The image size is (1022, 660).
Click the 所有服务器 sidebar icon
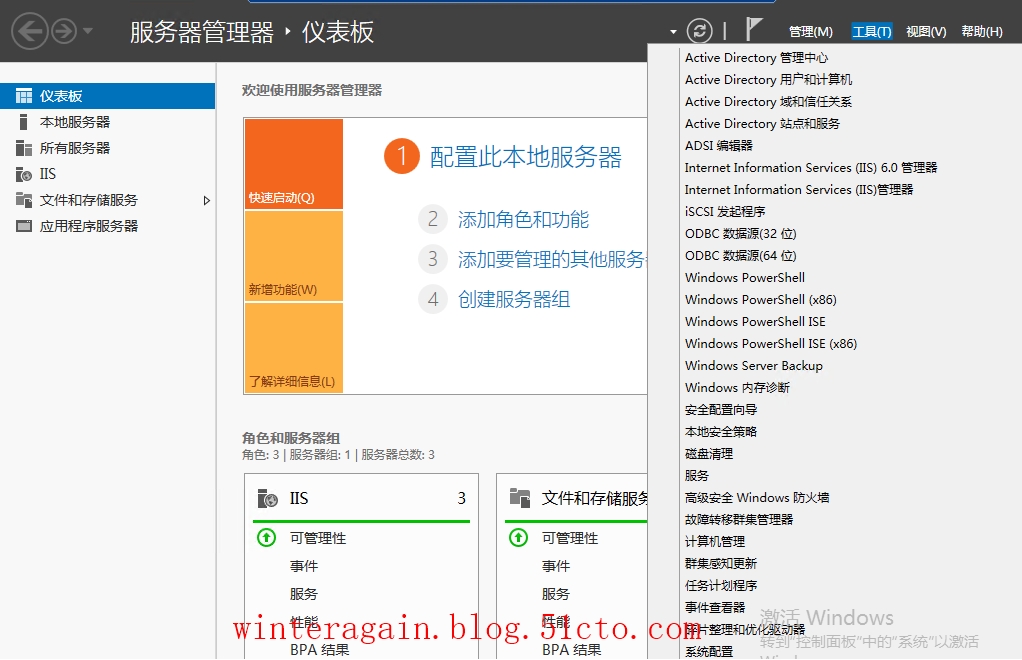pos(24,148)
